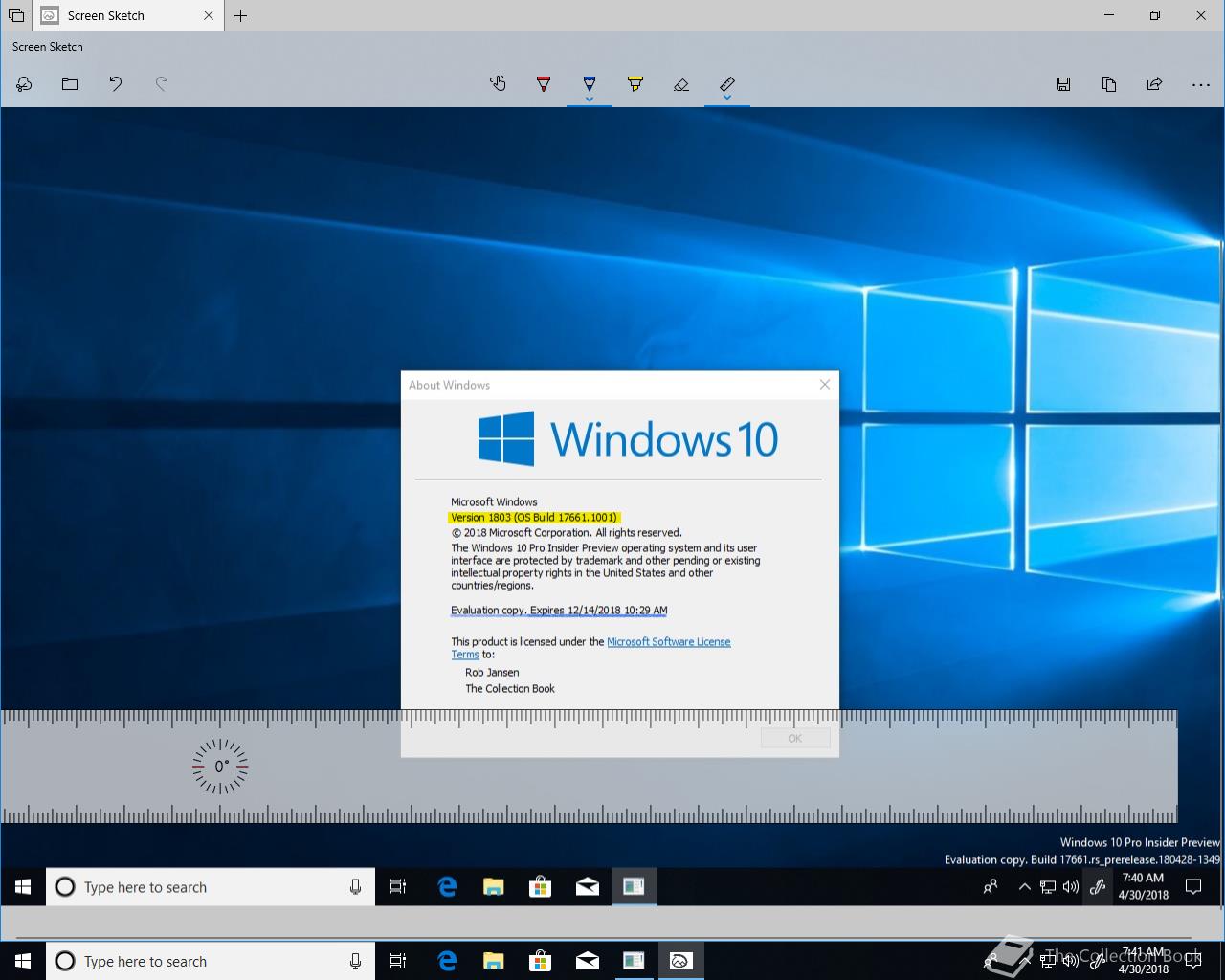1225x980 pixels.
Task: Undo the last stroke
Action: coord(116,84)
